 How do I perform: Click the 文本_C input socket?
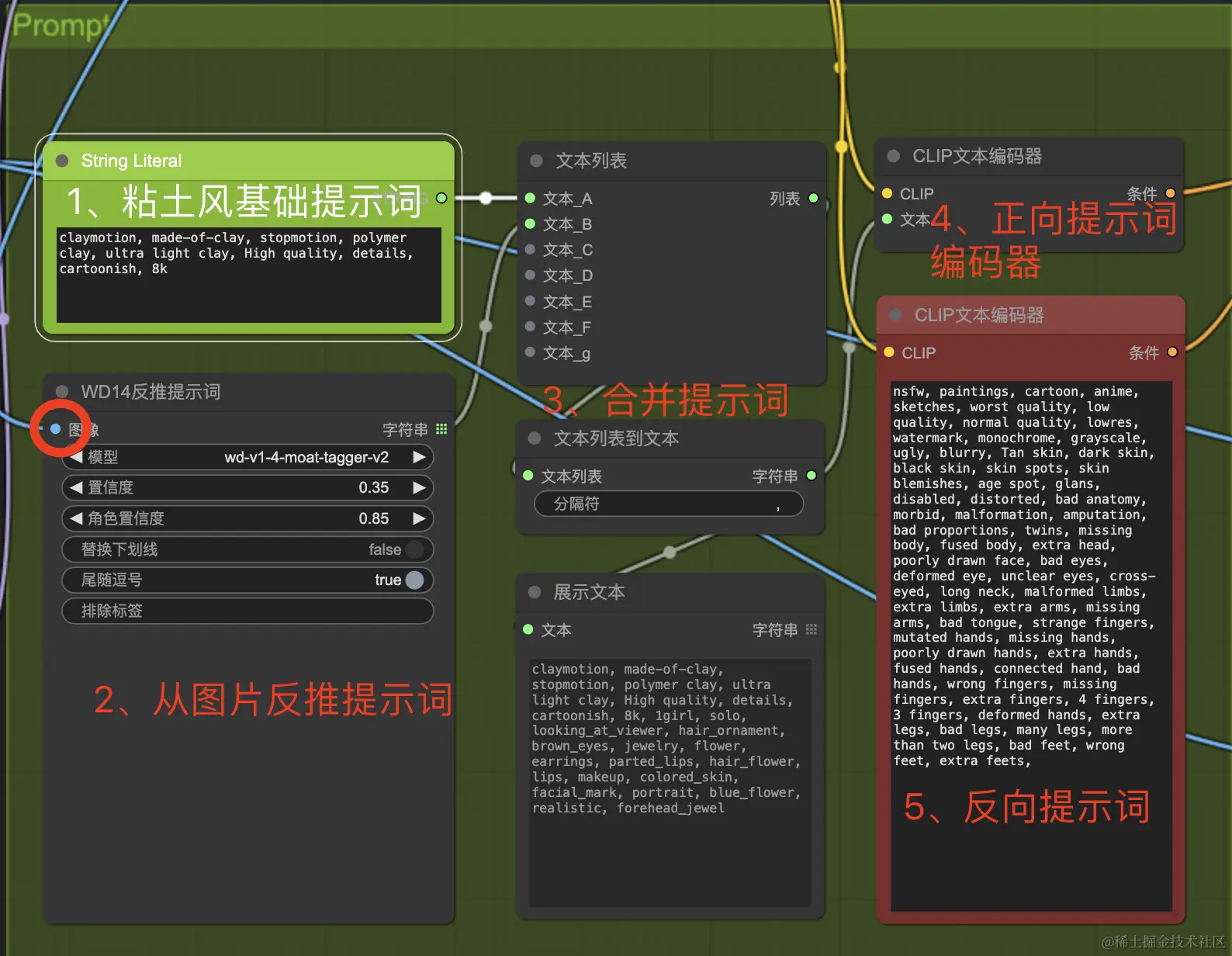(530, 249)
